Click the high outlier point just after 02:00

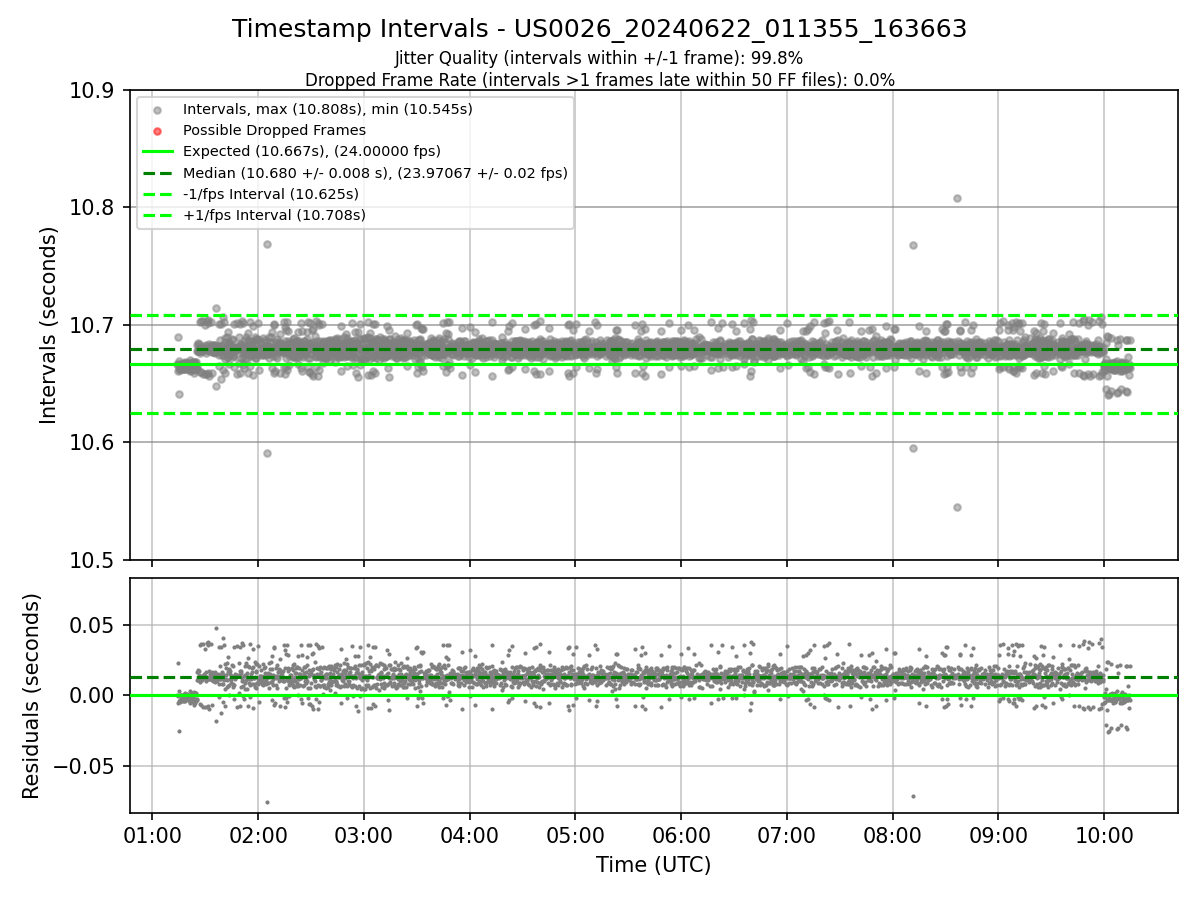(267, 244)
